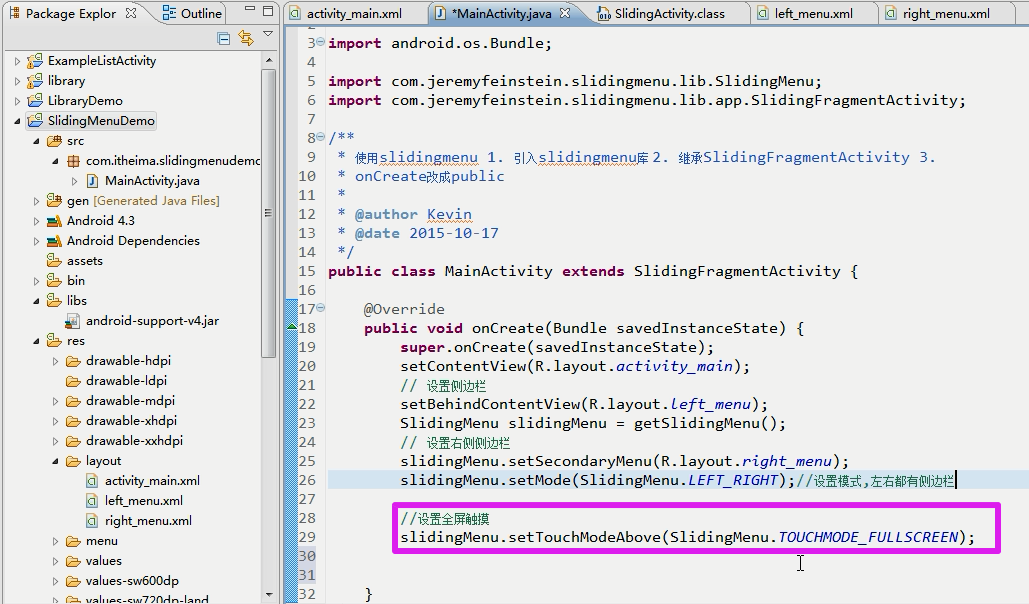This screenshot has width=1029, height=604.
Task: Select MainActivity.java in Package Explorer
Action: pyautogui.click(x=151, y=181)
